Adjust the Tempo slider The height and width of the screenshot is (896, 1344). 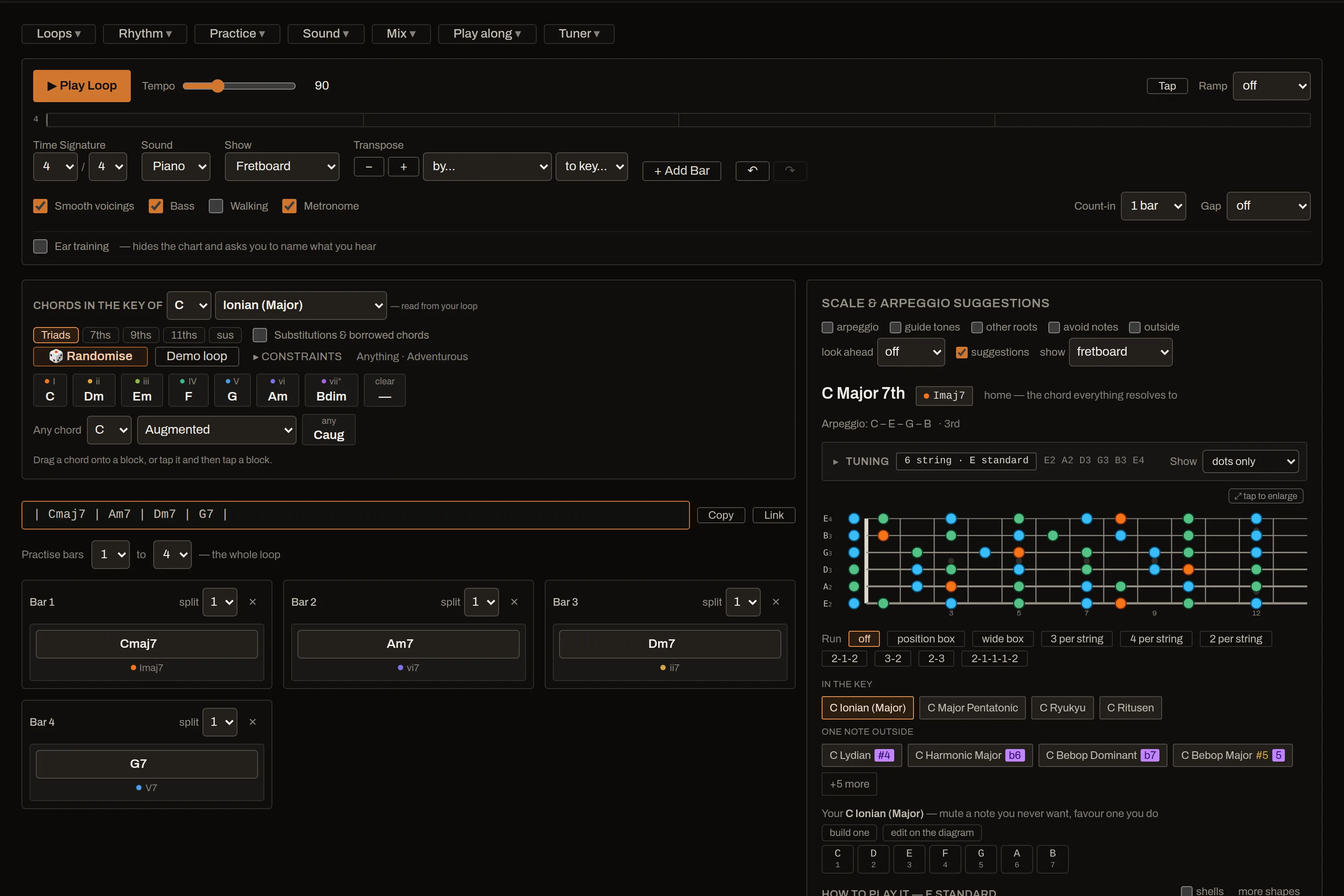[239, 86]
